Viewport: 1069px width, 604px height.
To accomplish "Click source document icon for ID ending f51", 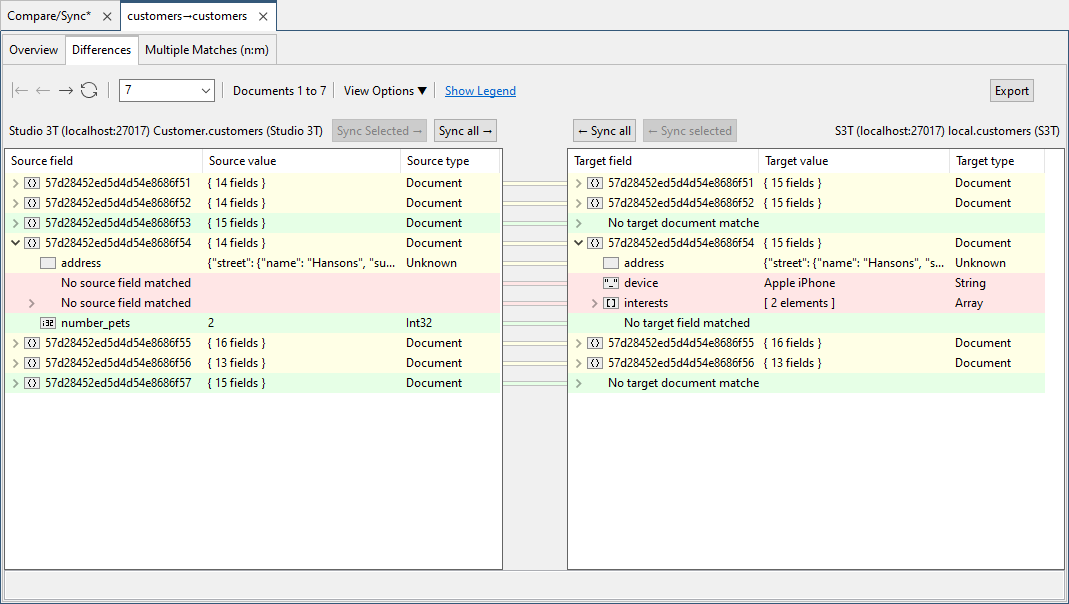I will [32, 183].
